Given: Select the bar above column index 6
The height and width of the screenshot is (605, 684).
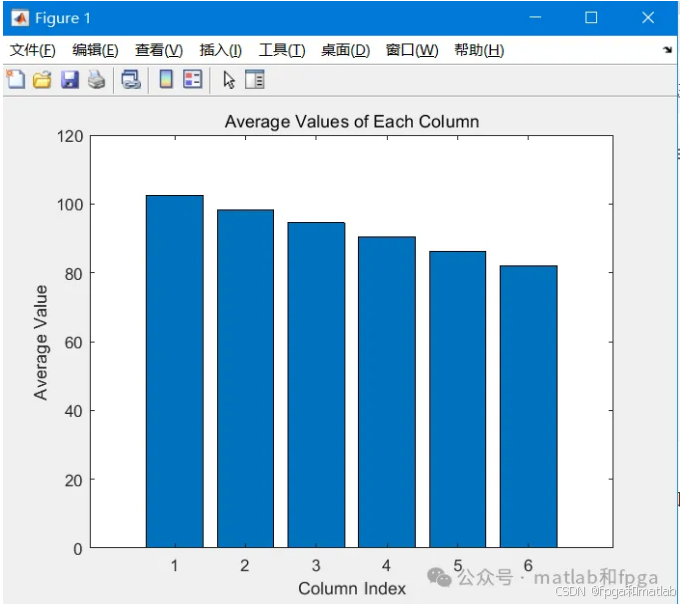Looking at the screenshot, I should pyautogui.click(x=529, y=406).
